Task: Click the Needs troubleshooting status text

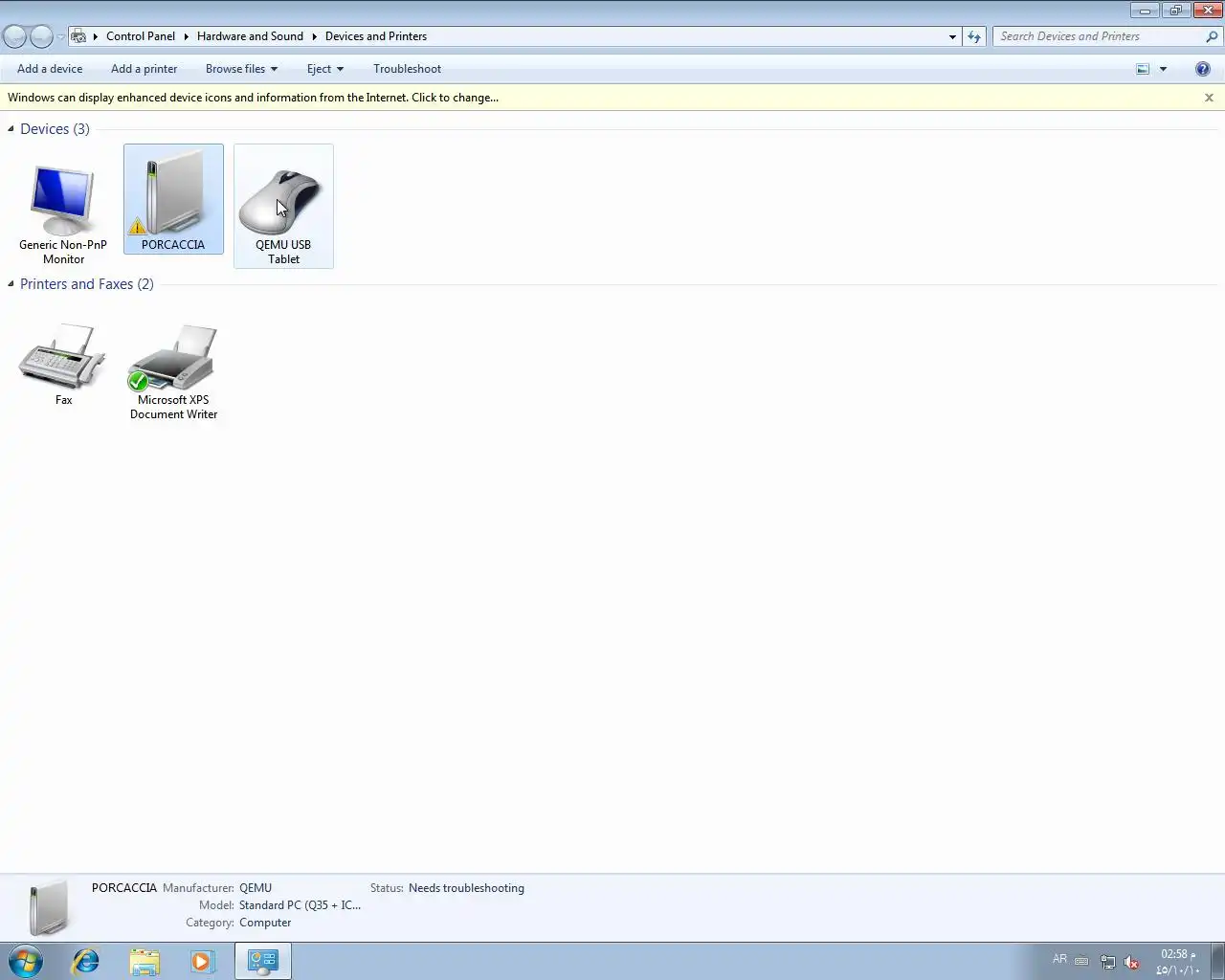Action: [x=466, y=888]
